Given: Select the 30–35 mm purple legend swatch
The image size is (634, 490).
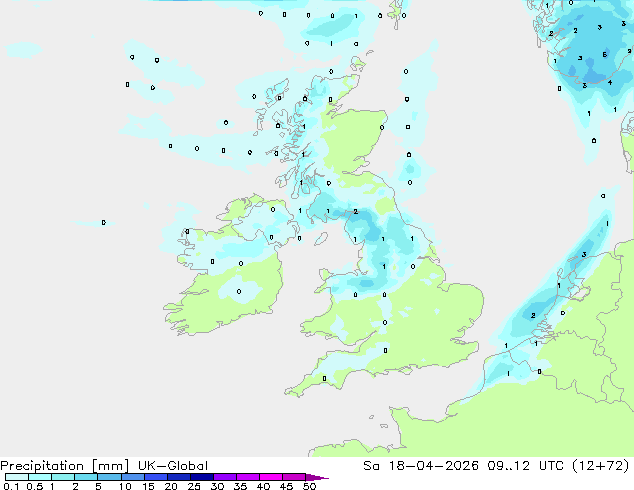Looking at the screenshot, I should (x=224, y=477).
